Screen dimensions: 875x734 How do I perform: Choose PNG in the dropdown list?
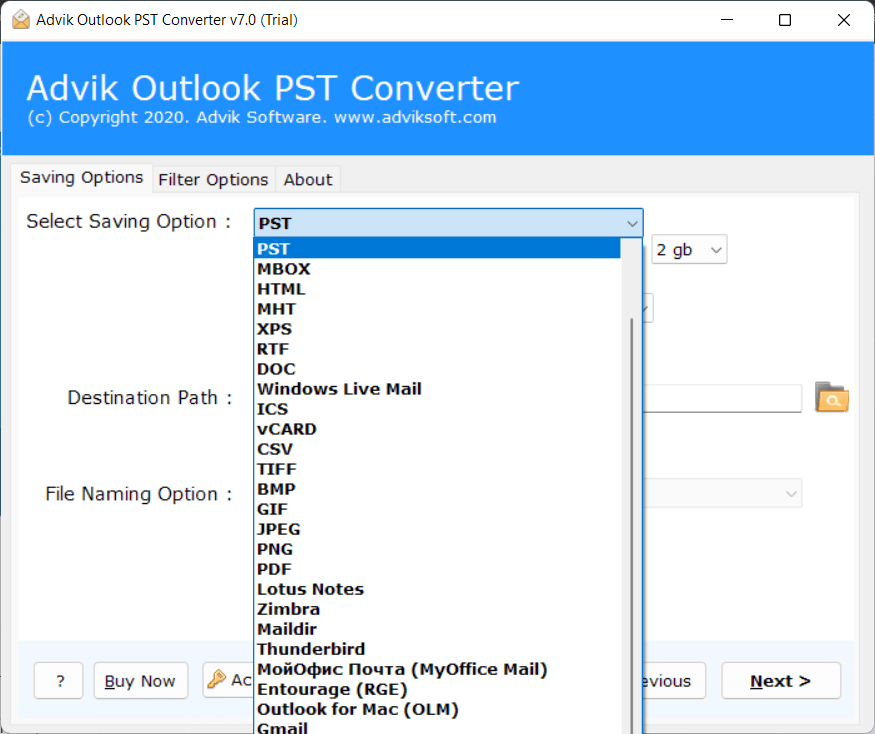pyautogui.click(x=437, y=549)
